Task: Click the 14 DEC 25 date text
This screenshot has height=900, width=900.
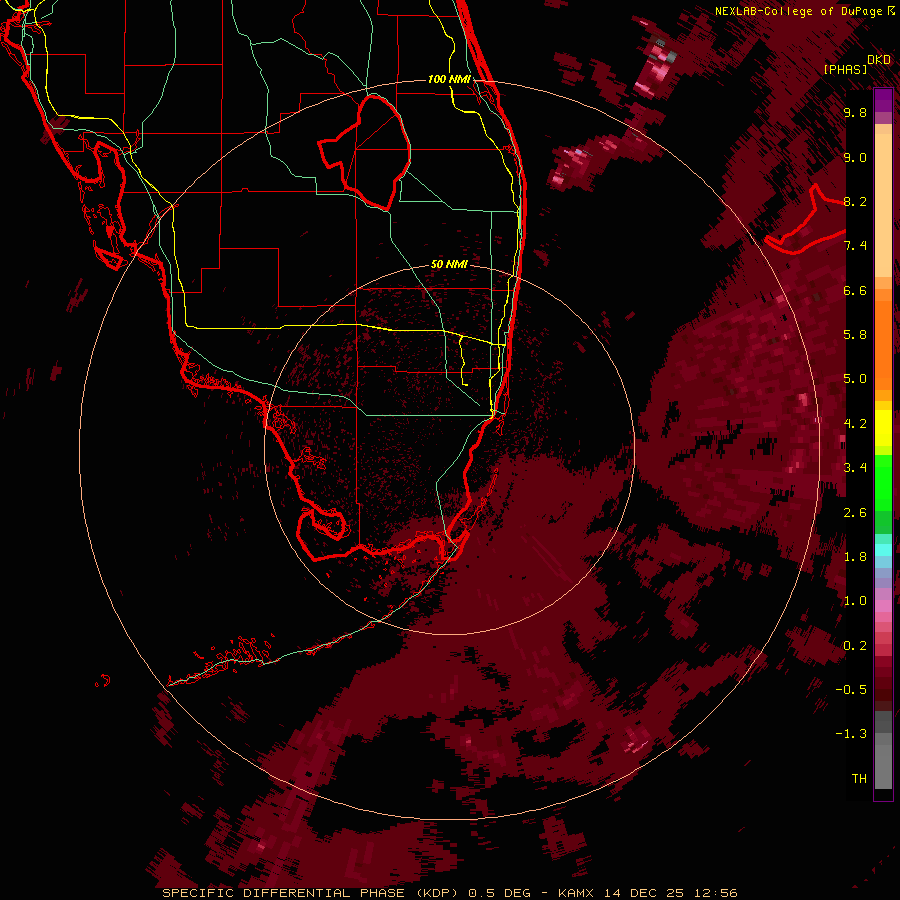Action: (645, 893)
